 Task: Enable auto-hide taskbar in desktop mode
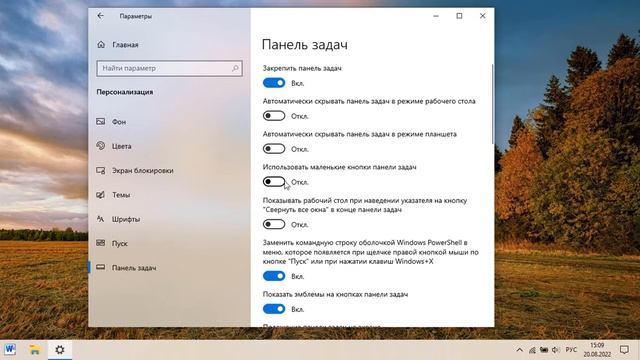click(x=274, y=116)
